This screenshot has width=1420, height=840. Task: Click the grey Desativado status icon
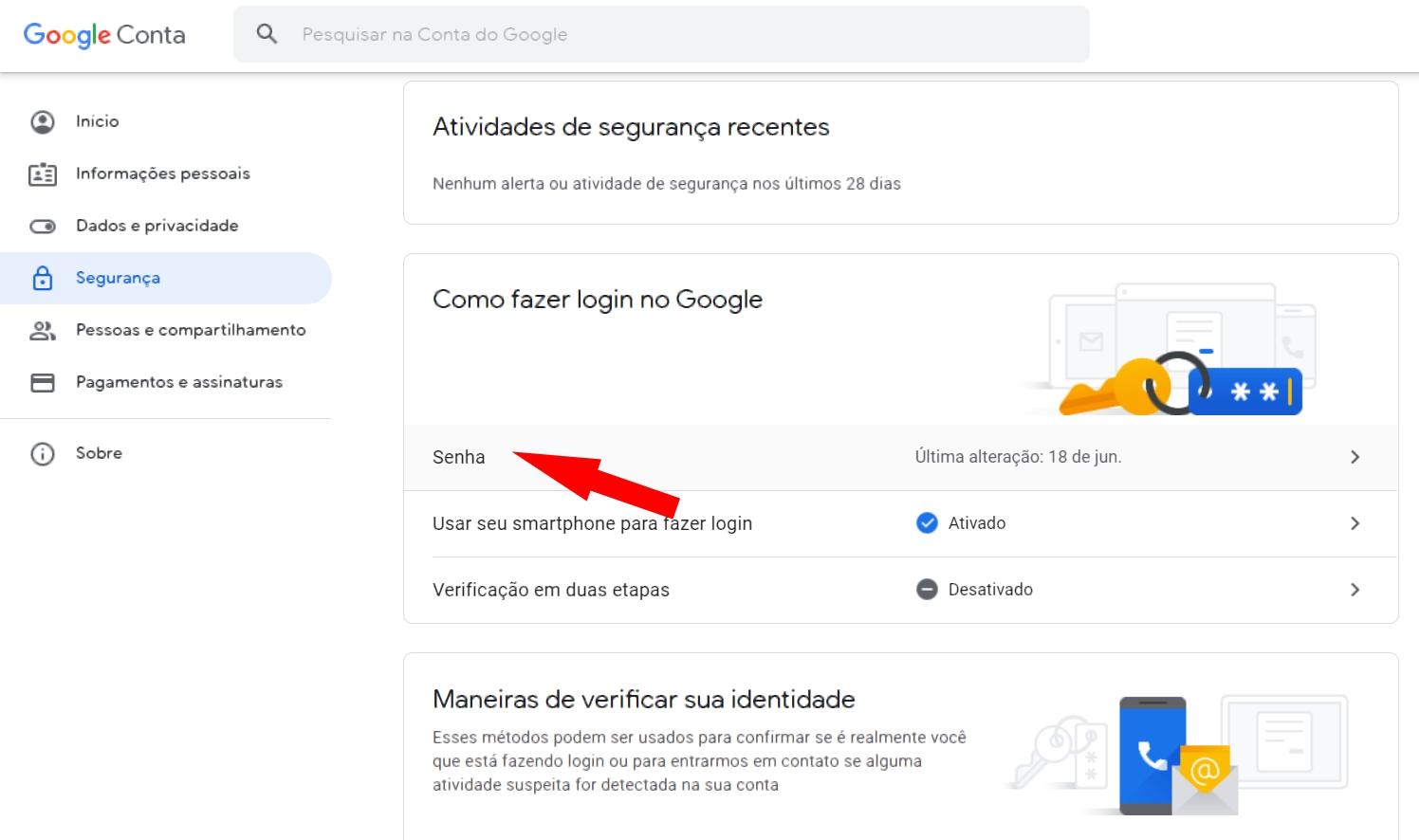pos(927,589)
